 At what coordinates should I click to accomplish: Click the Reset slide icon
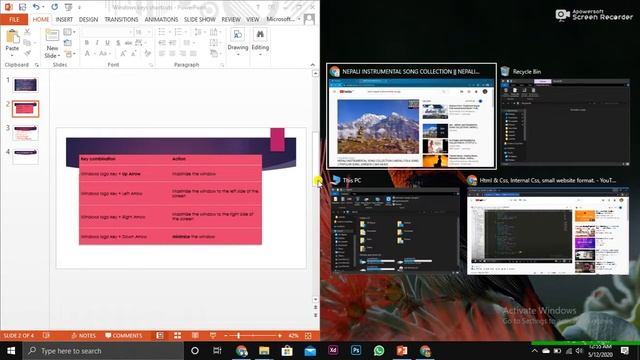click(x=68, y=43)
